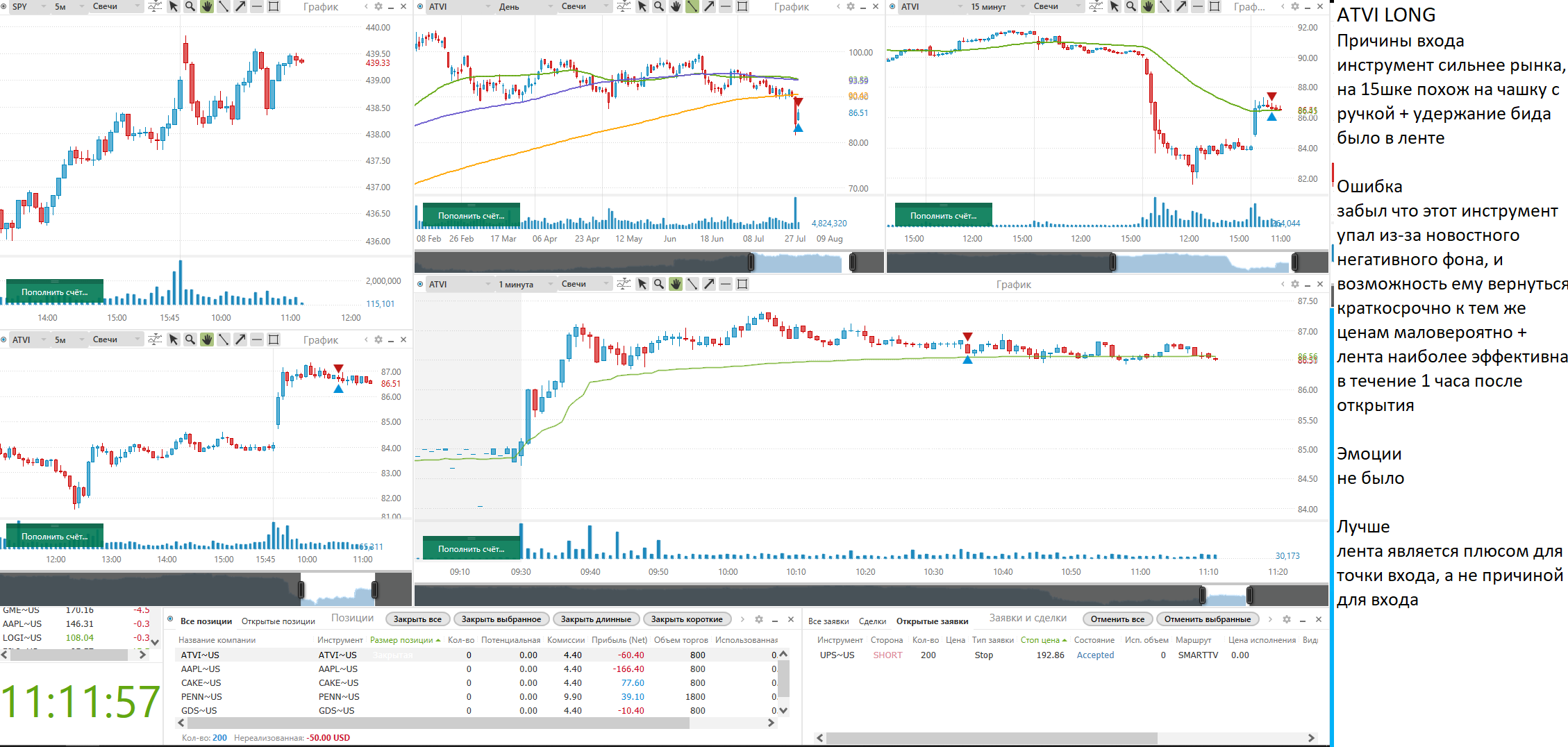Image resolution: width=1568 pixels, height=747 pixels.
Task: Click Закрыть выбранное button
Action: [x=501, y=619]
